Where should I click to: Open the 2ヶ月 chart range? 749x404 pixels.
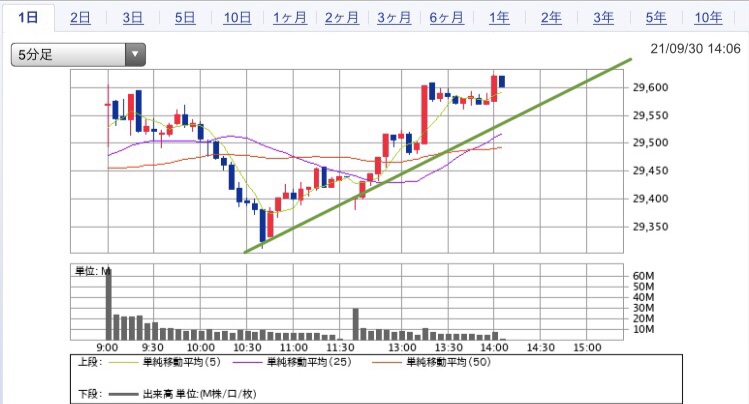[x=342, y=18]
